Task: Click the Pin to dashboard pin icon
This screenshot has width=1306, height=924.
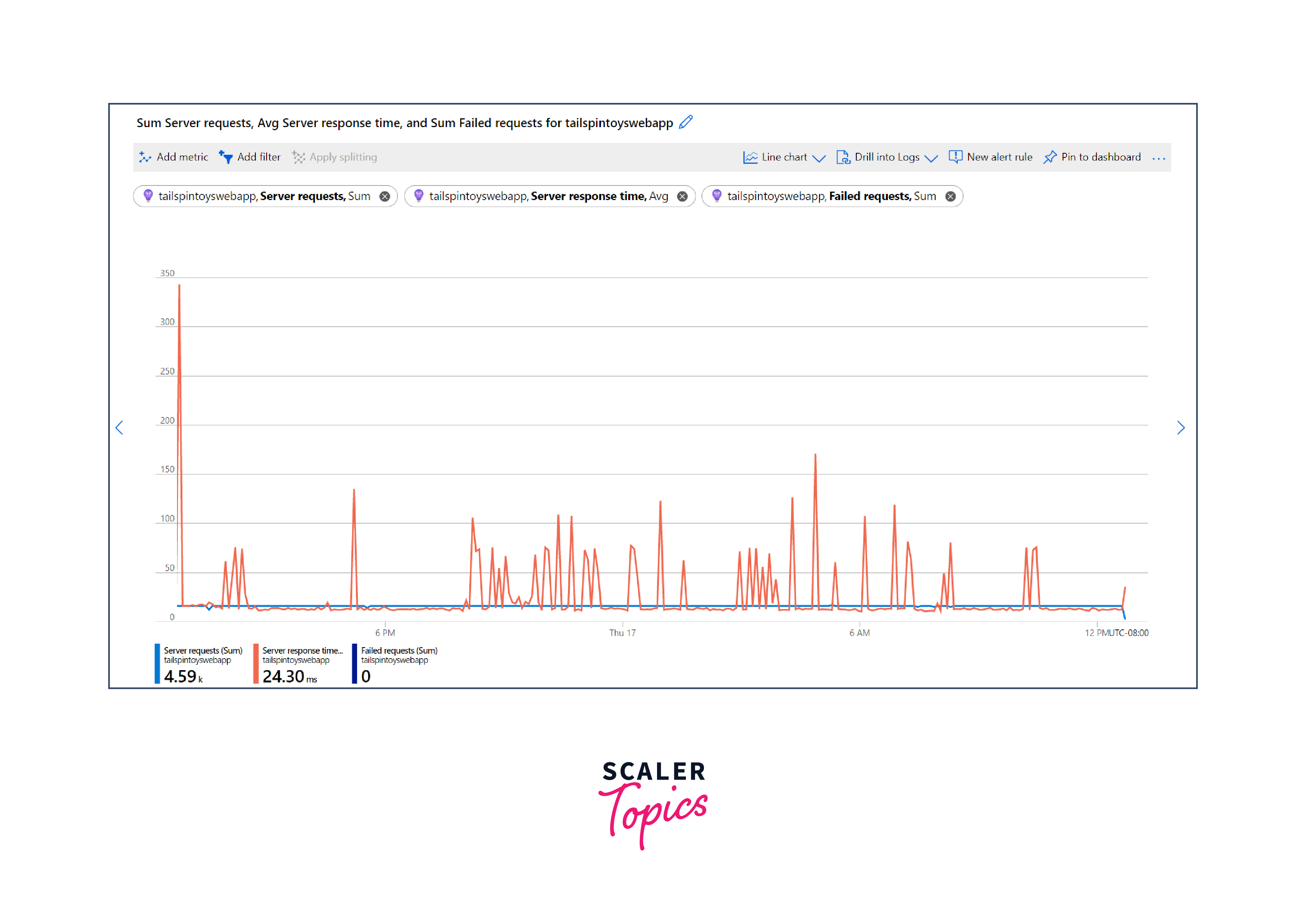Action: tap(1050, 157)
